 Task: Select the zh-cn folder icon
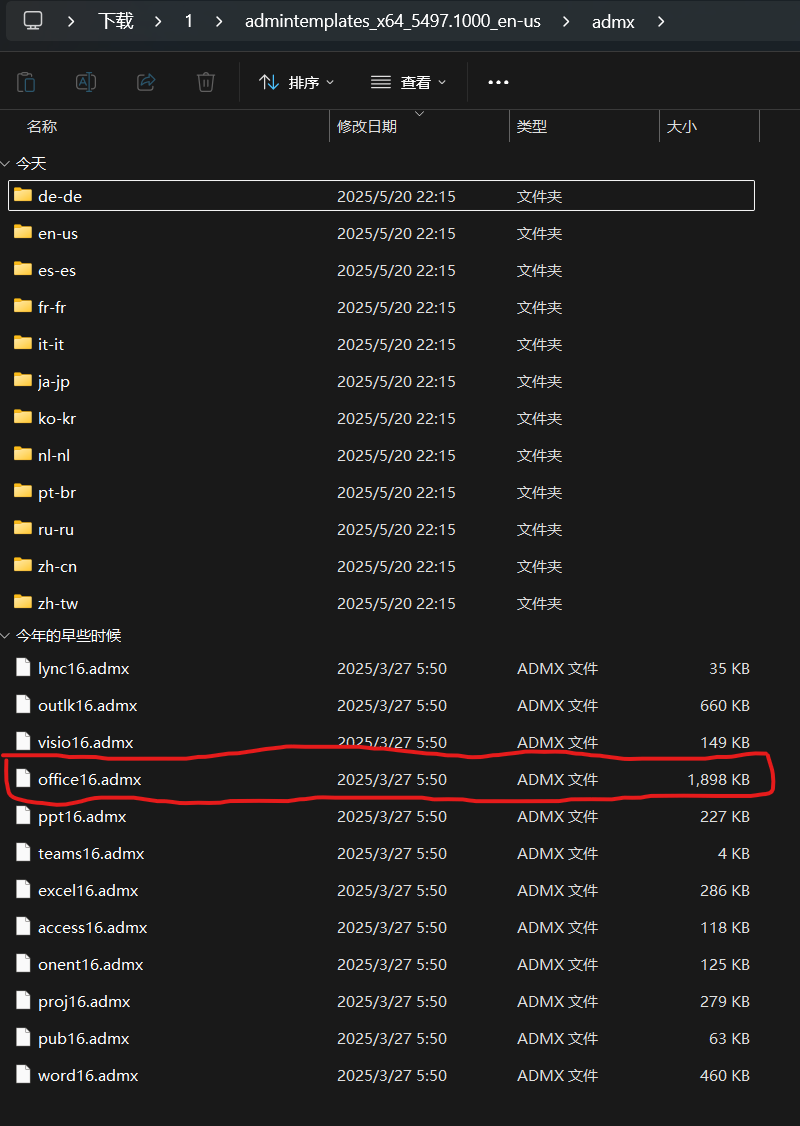click(x=23, y=566)
